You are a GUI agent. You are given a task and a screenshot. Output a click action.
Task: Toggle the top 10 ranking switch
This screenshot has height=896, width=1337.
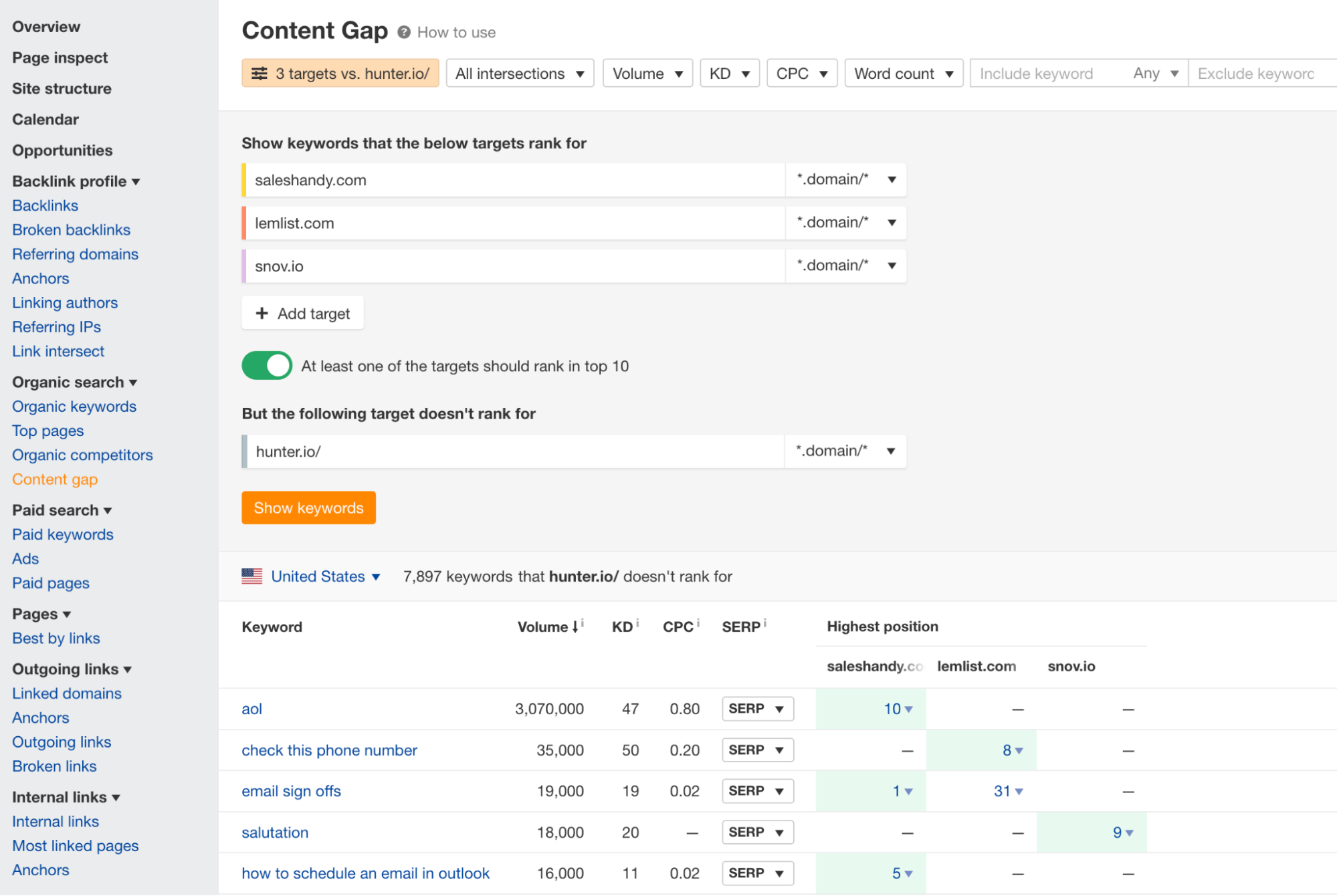pos(267,366)
